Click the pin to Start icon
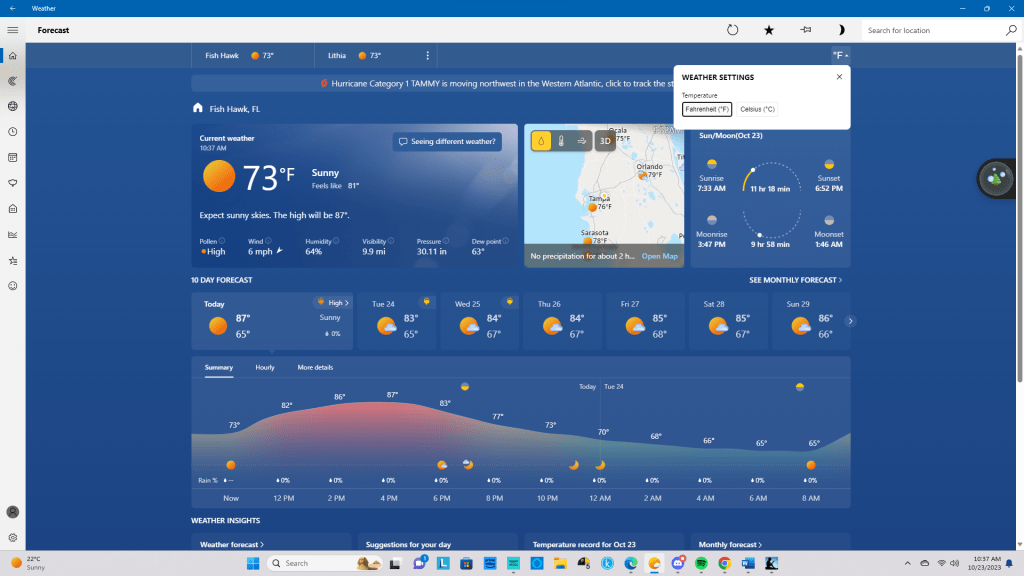Screen dimensions: 1024x576 (x=805, y=30)
